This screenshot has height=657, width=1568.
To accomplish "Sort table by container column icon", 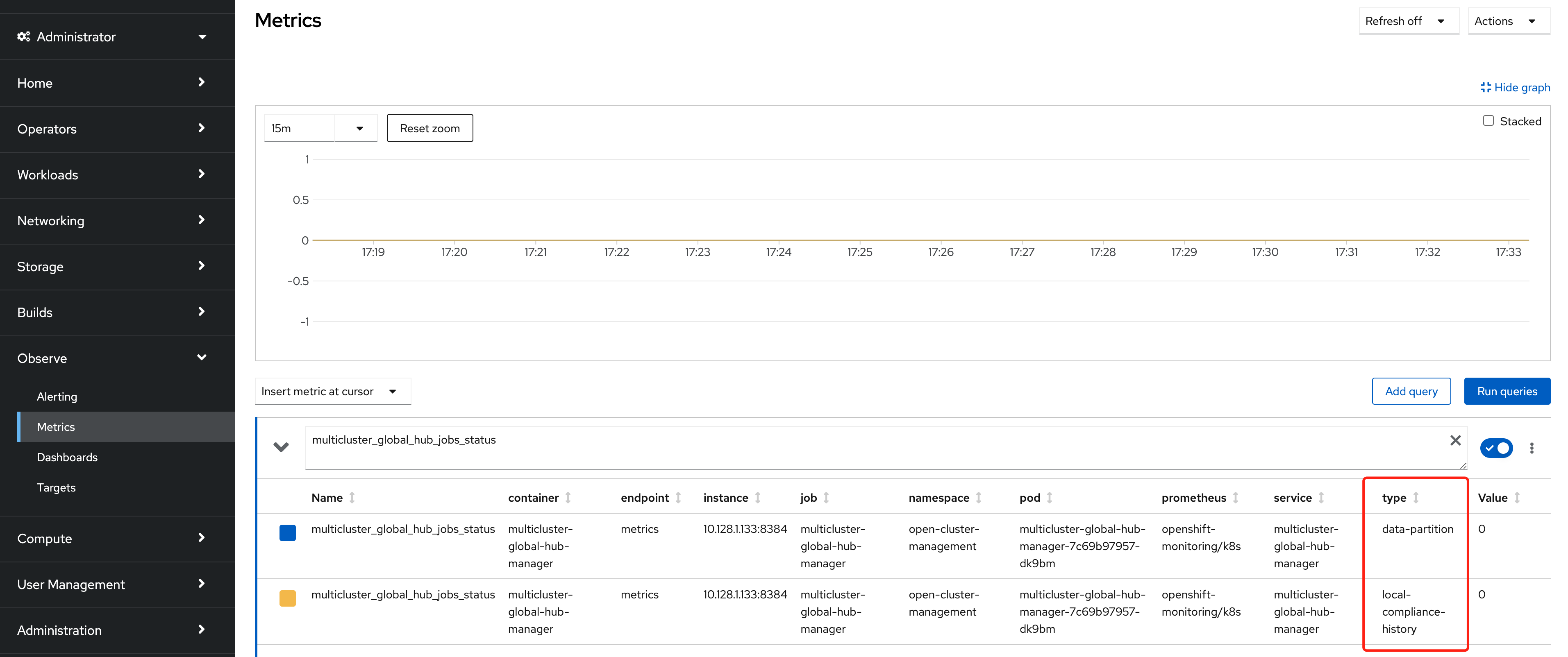I will [x=568, y=498].
